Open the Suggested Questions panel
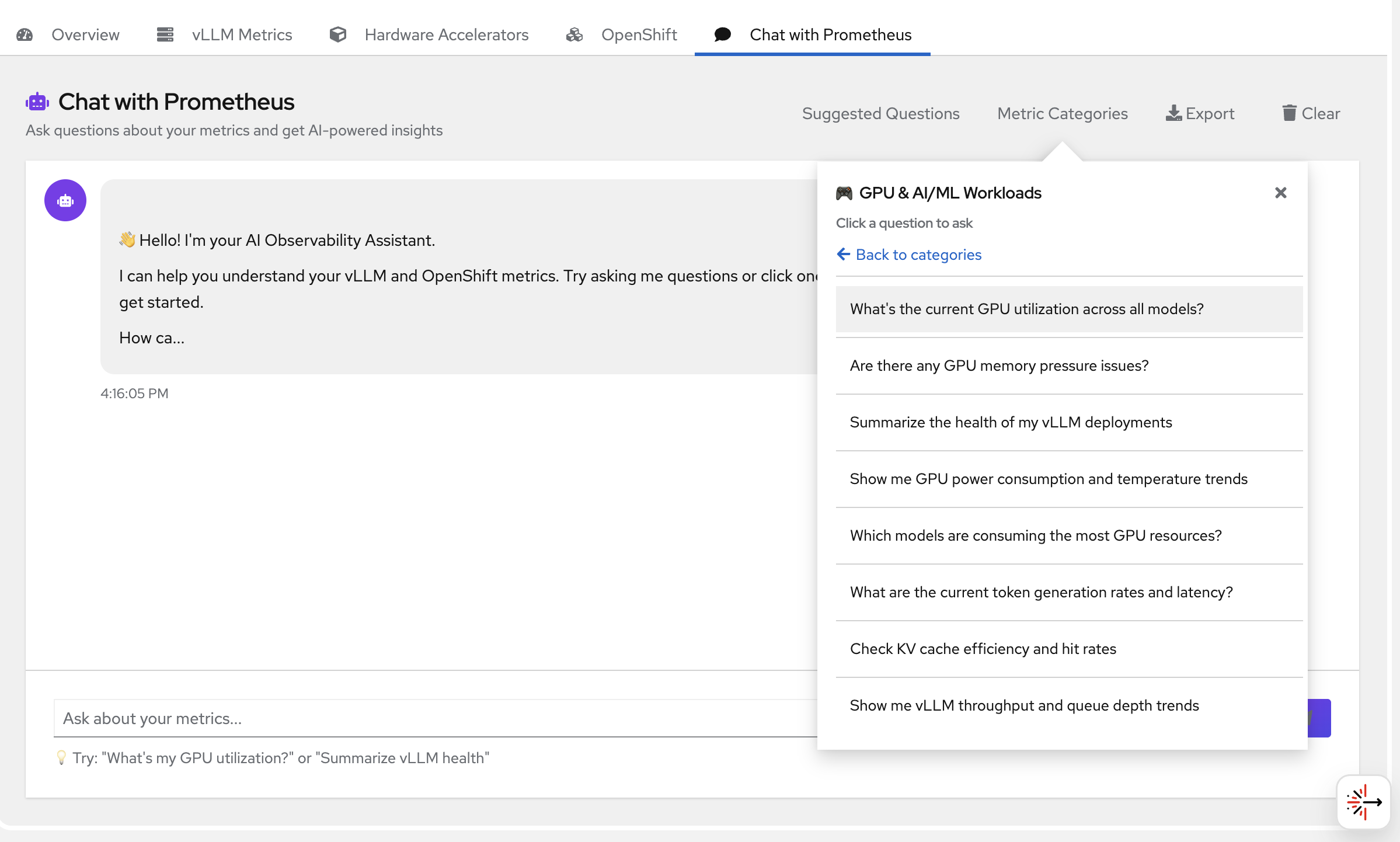 (x=880, y=113)
